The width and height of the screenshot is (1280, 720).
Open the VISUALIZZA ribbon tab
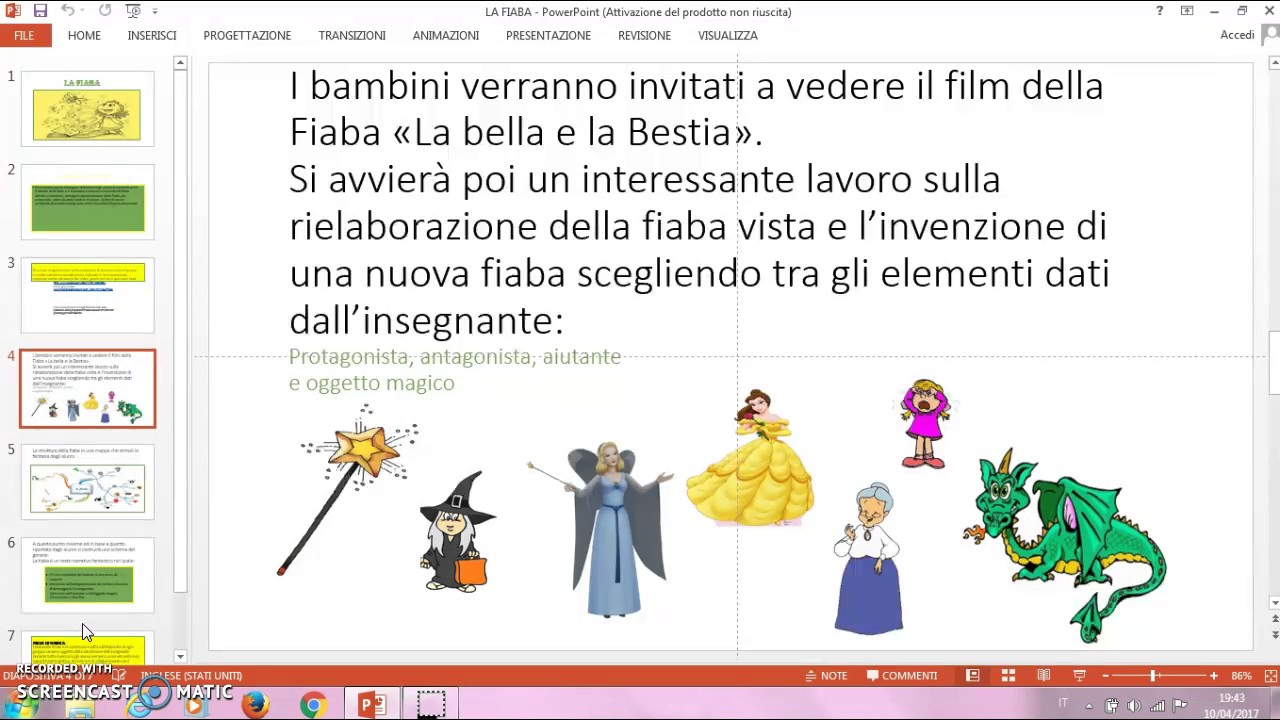[x=728, y=35]
